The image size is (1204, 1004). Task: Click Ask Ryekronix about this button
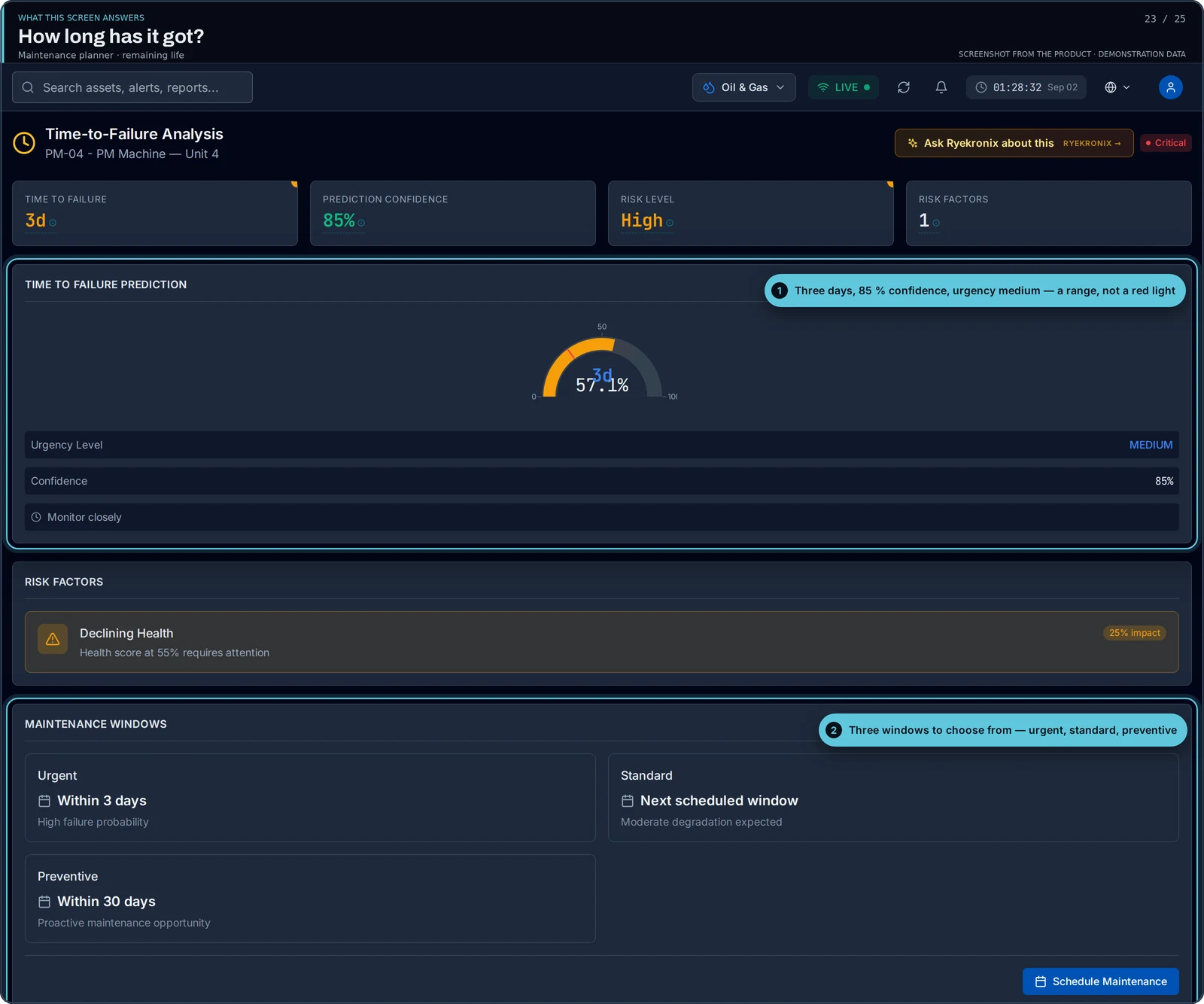1014,143
